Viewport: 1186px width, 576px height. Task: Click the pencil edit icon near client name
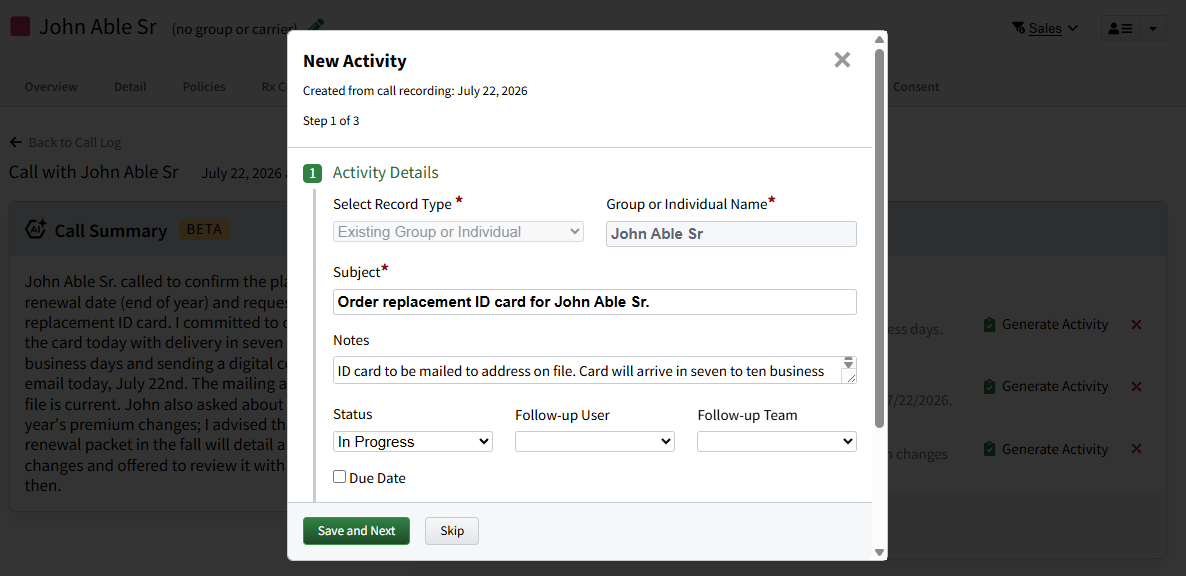click(316, 26)
